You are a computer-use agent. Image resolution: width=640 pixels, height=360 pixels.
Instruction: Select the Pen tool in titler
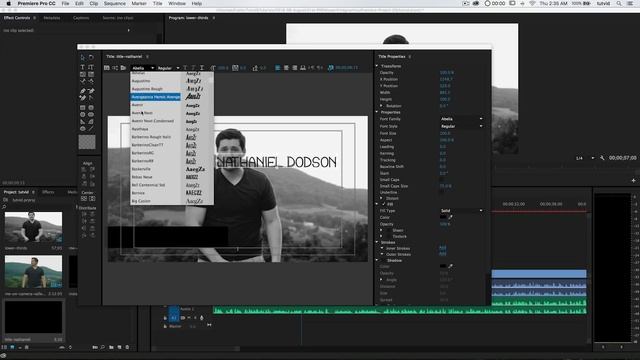83,91
